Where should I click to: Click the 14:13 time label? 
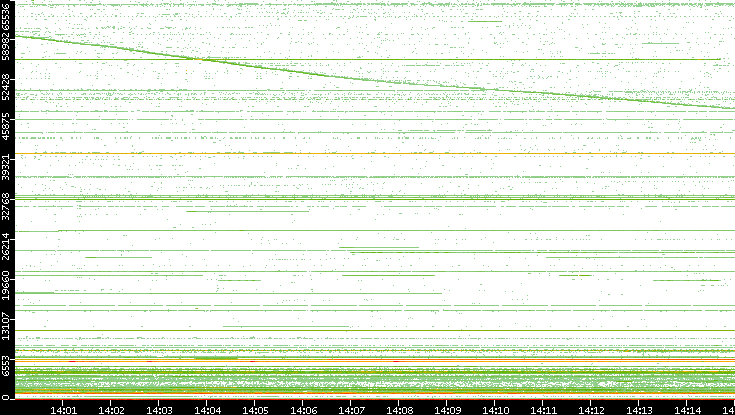coord(639,410)
